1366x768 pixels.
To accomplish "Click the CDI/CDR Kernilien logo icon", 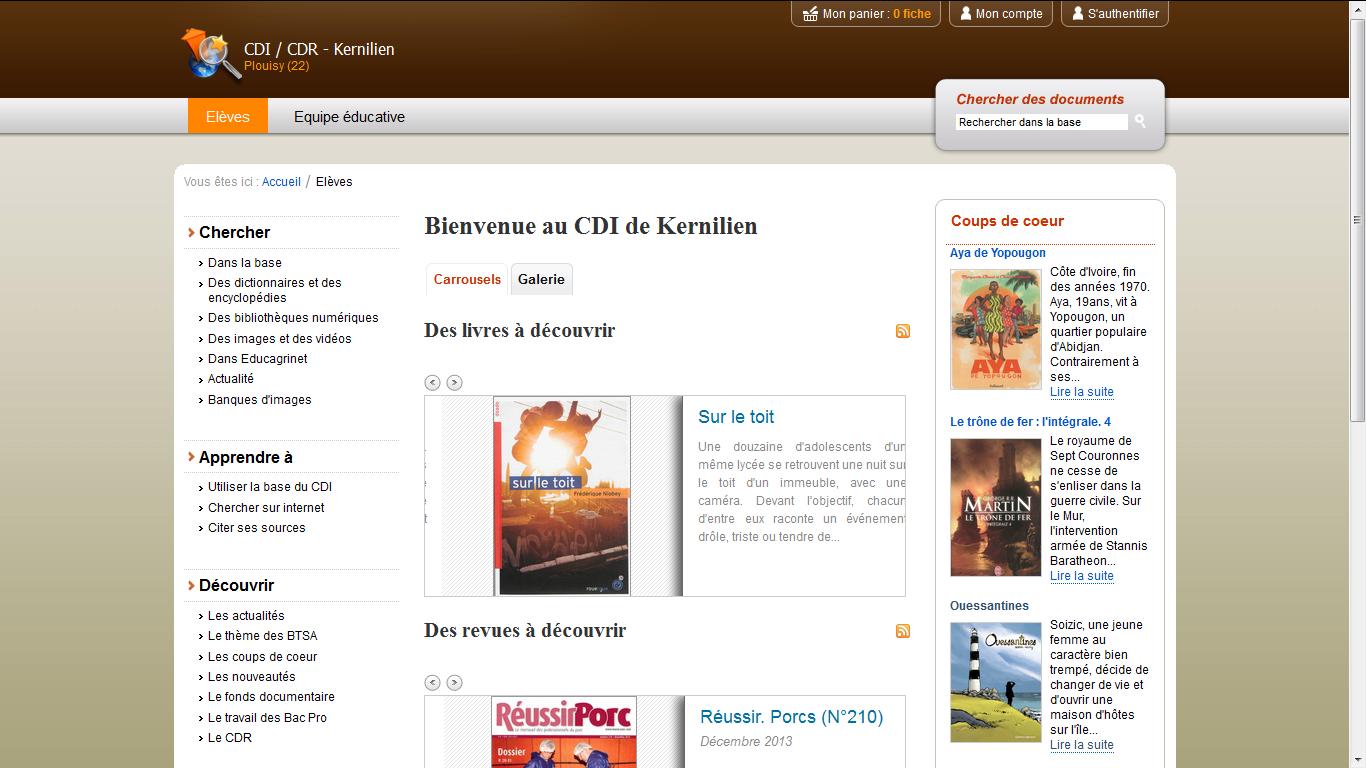I will click(211, 53).
